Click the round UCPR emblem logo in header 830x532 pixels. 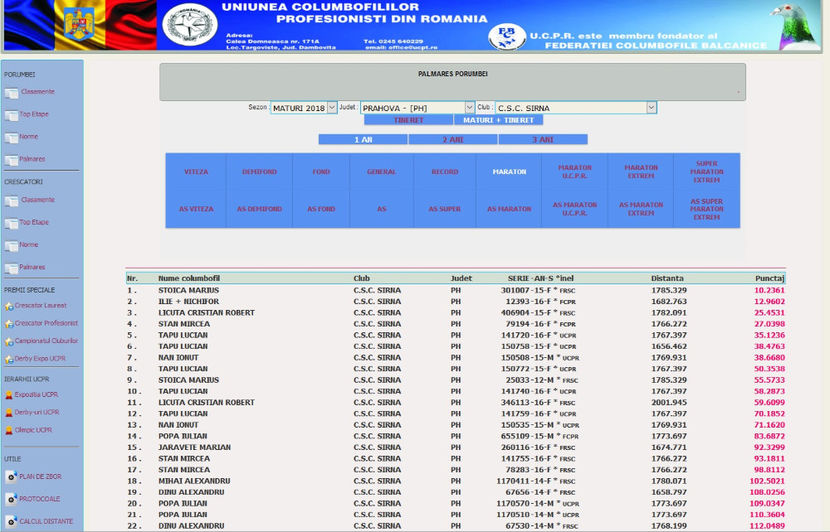coord(189,27)
